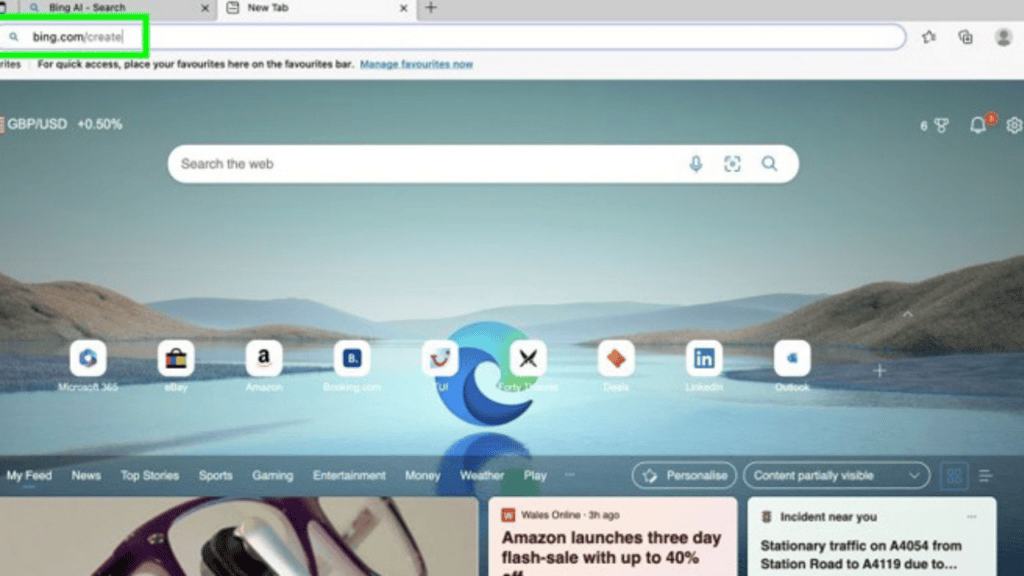
Task: Open page settings gear icon
Action: click(x=1014, y=125)
